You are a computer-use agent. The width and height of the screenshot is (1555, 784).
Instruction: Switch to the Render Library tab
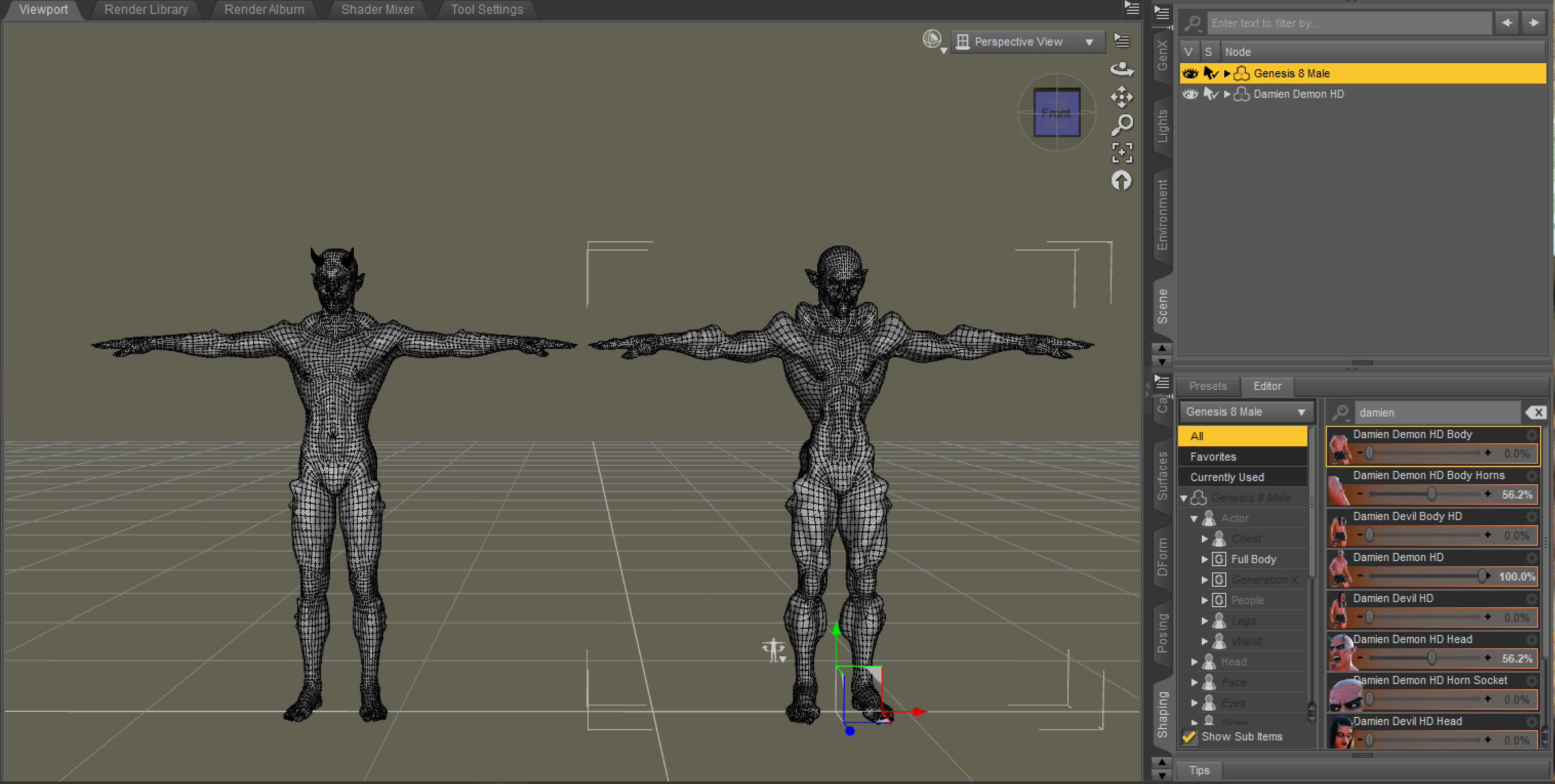[x=146, y=10]
